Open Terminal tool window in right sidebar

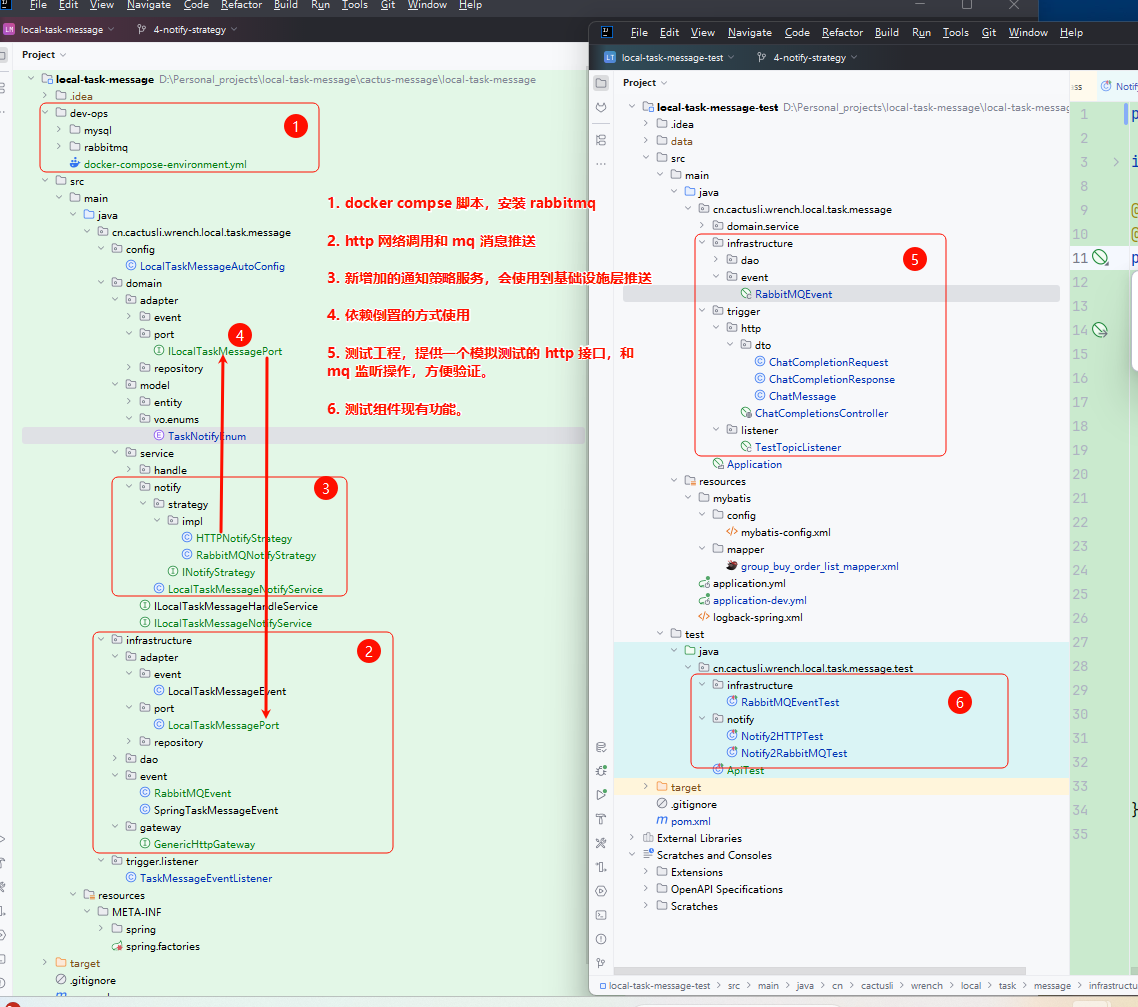point(601,915)
